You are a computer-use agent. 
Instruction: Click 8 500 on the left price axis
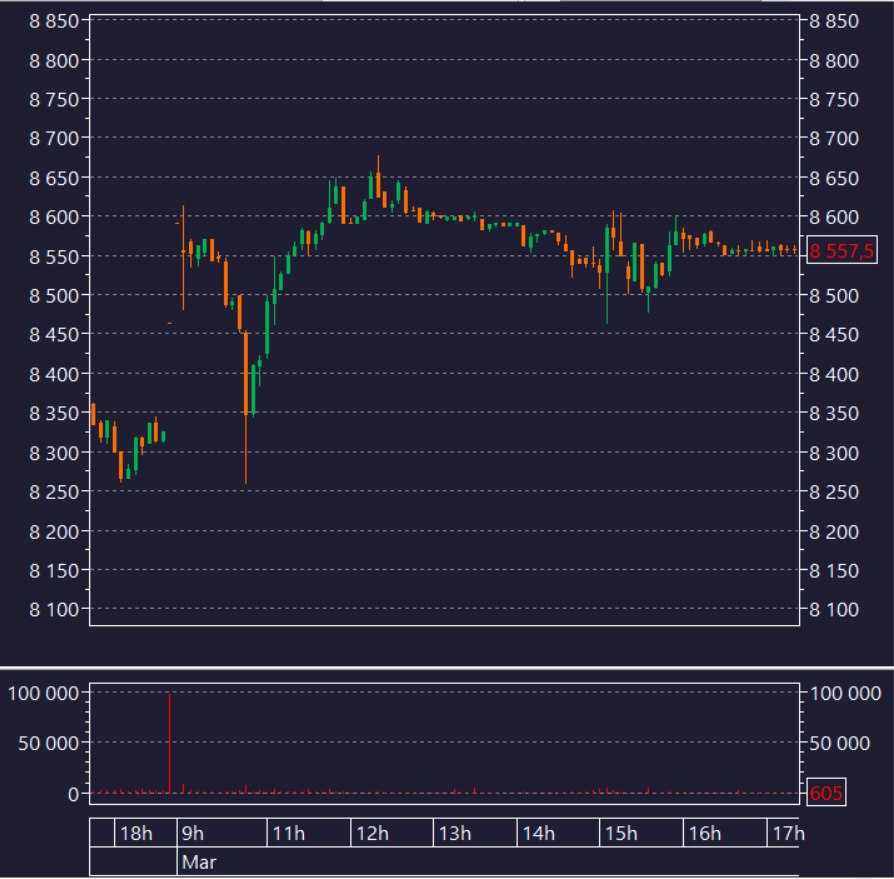pyautogui.click(x=54, y=295)
